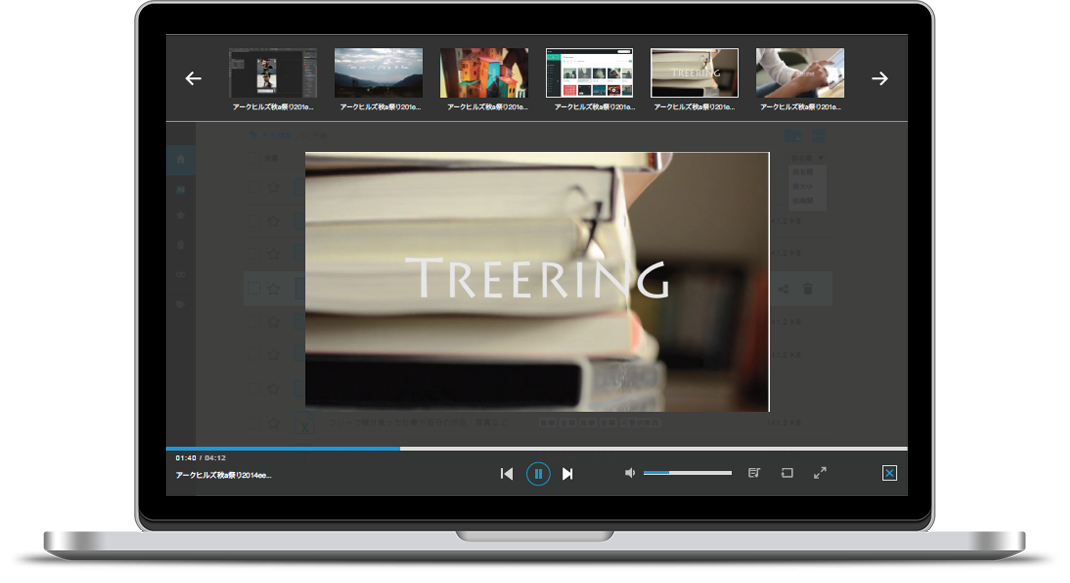Expand the player to fullscreen

coord(820,472)
